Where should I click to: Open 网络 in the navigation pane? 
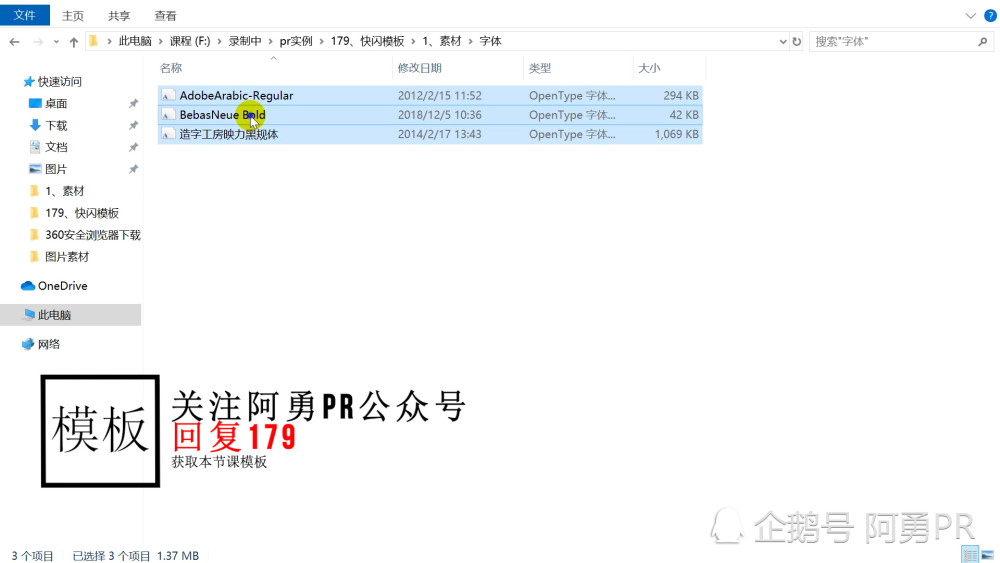[x=48, y=344]
